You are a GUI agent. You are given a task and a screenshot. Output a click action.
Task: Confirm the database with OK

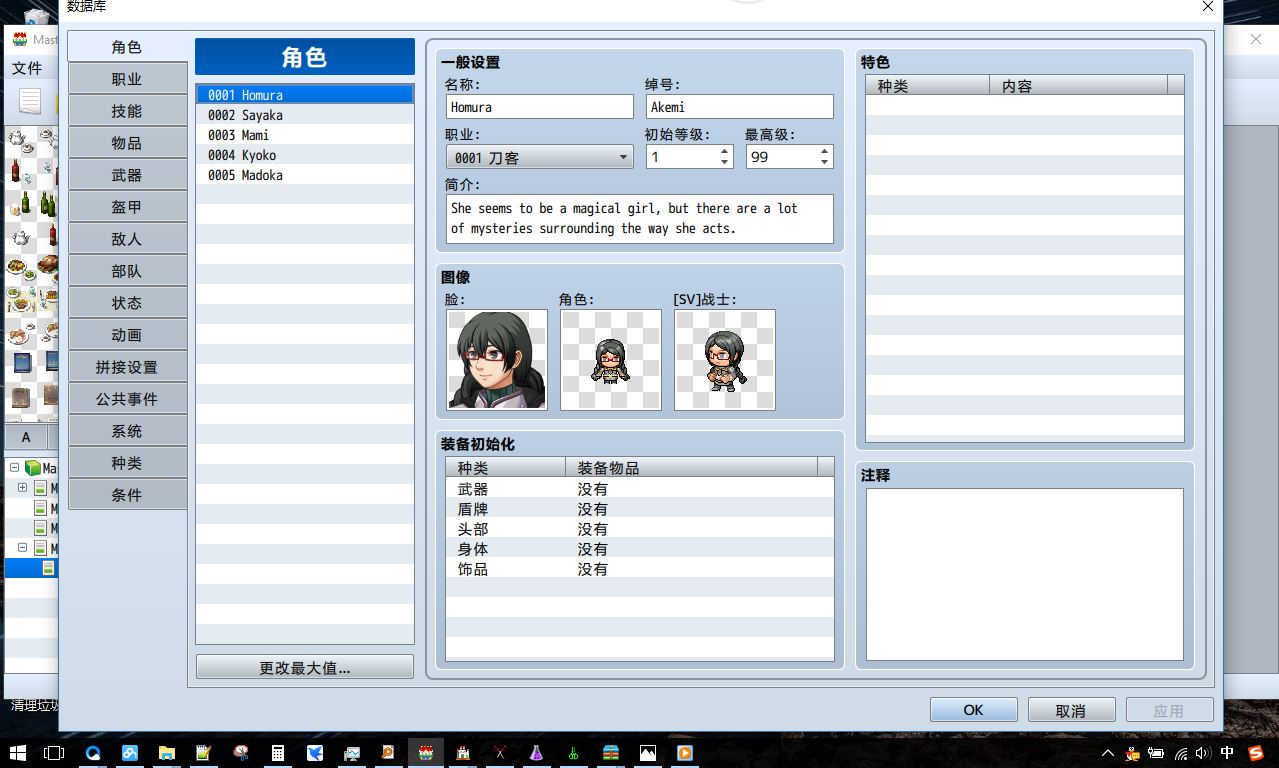(974, 710)
